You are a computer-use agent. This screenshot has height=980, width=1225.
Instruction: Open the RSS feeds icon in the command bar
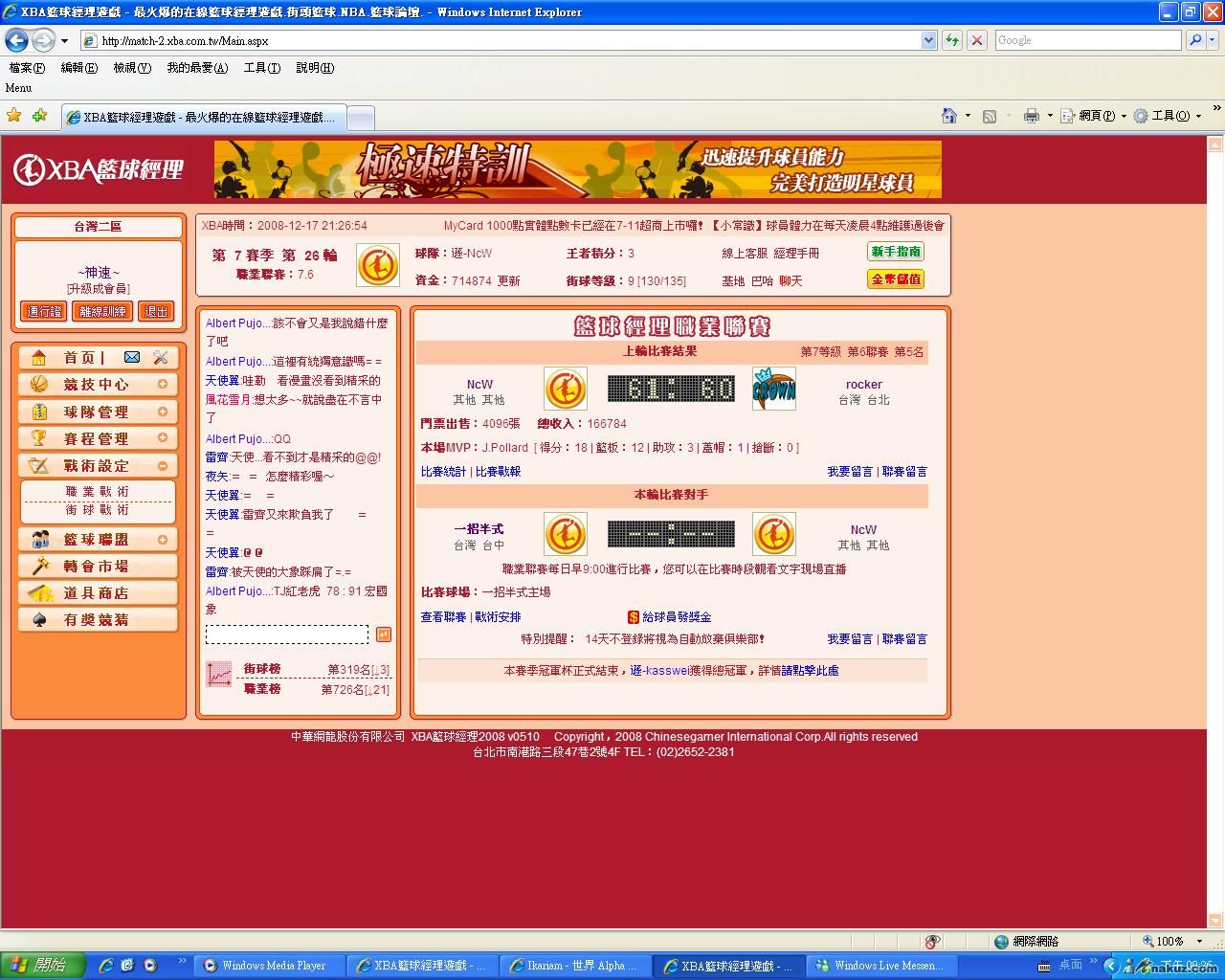point(990,116)
